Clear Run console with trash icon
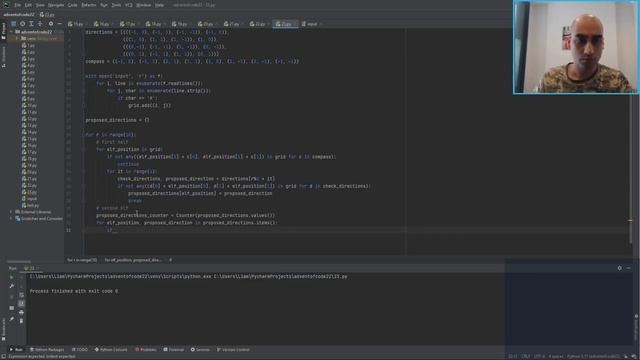This screenshot has height=360, width=640. point(21,321)
